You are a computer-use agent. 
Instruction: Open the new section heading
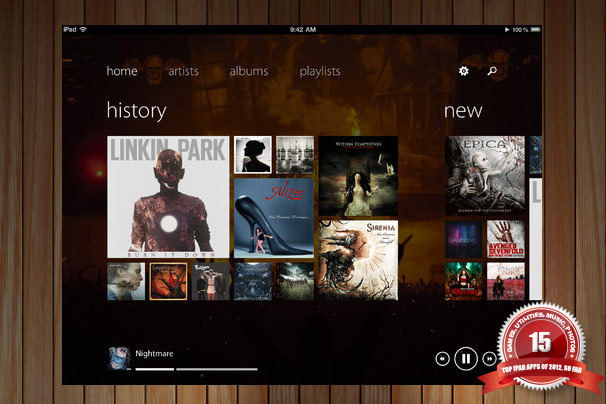pyautogui.click(x=463, y=111)
